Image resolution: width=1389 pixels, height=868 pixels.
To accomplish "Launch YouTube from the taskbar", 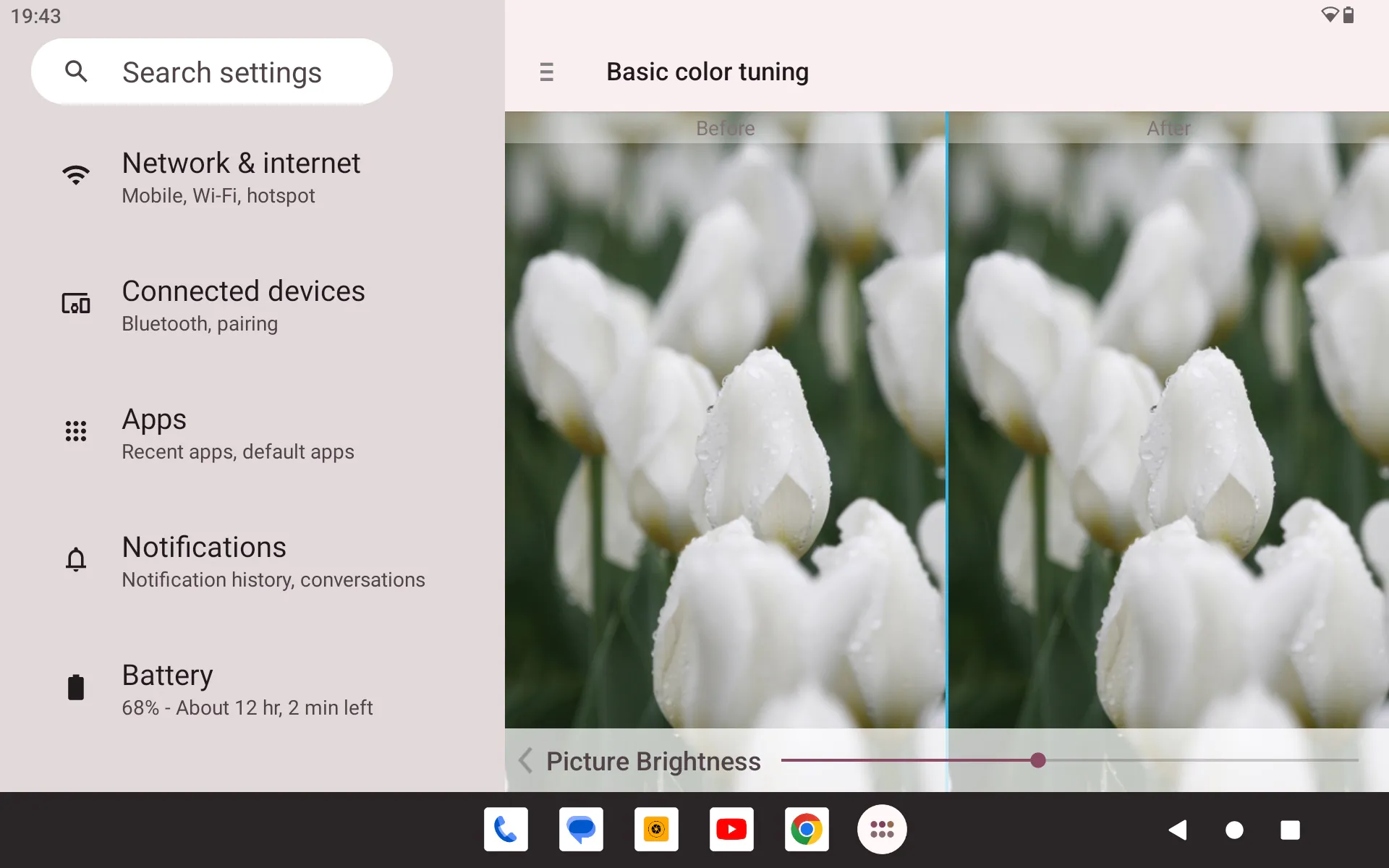I will click(x=731, y=830).
